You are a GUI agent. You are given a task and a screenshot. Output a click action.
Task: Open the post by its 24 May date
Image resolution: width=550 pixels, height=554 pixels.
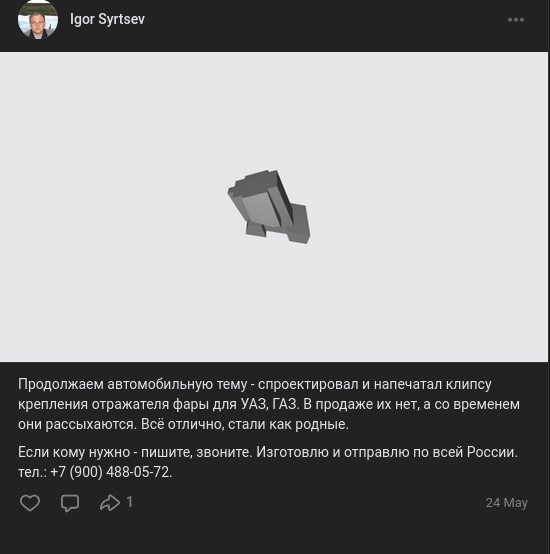click(507, 502)
